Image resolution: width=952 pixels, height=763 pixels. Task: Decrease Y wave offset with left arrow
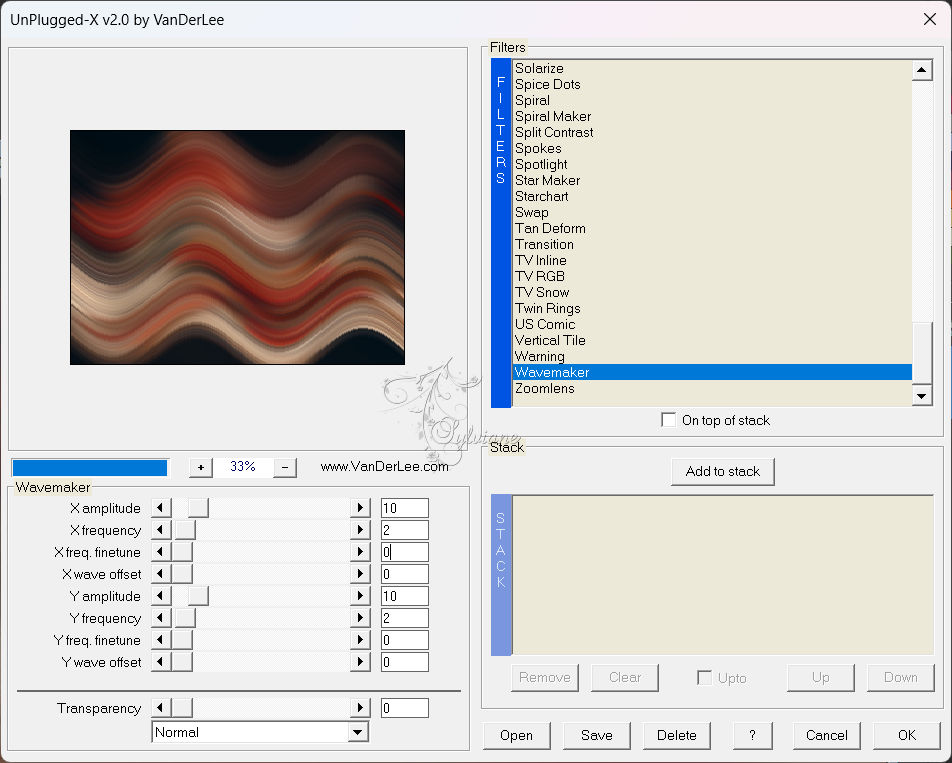(161, 662)
